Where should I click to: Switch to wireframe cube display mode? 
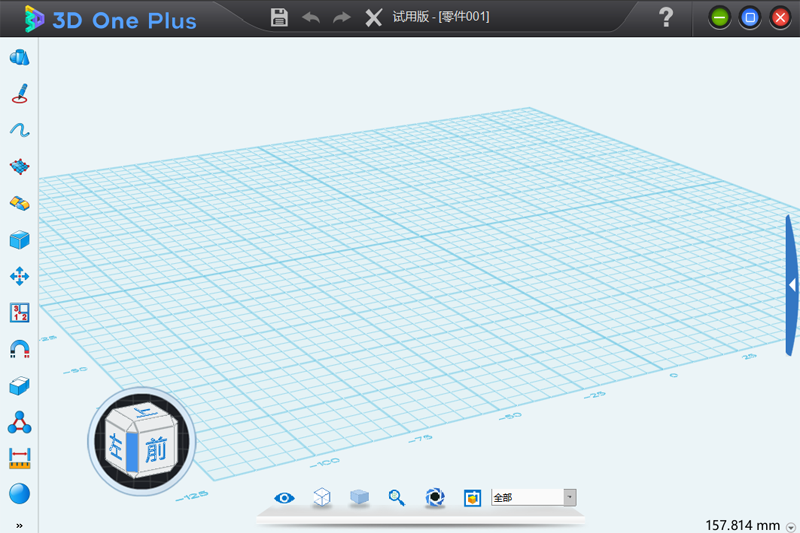pyautogui.click(x=322, y=497)
